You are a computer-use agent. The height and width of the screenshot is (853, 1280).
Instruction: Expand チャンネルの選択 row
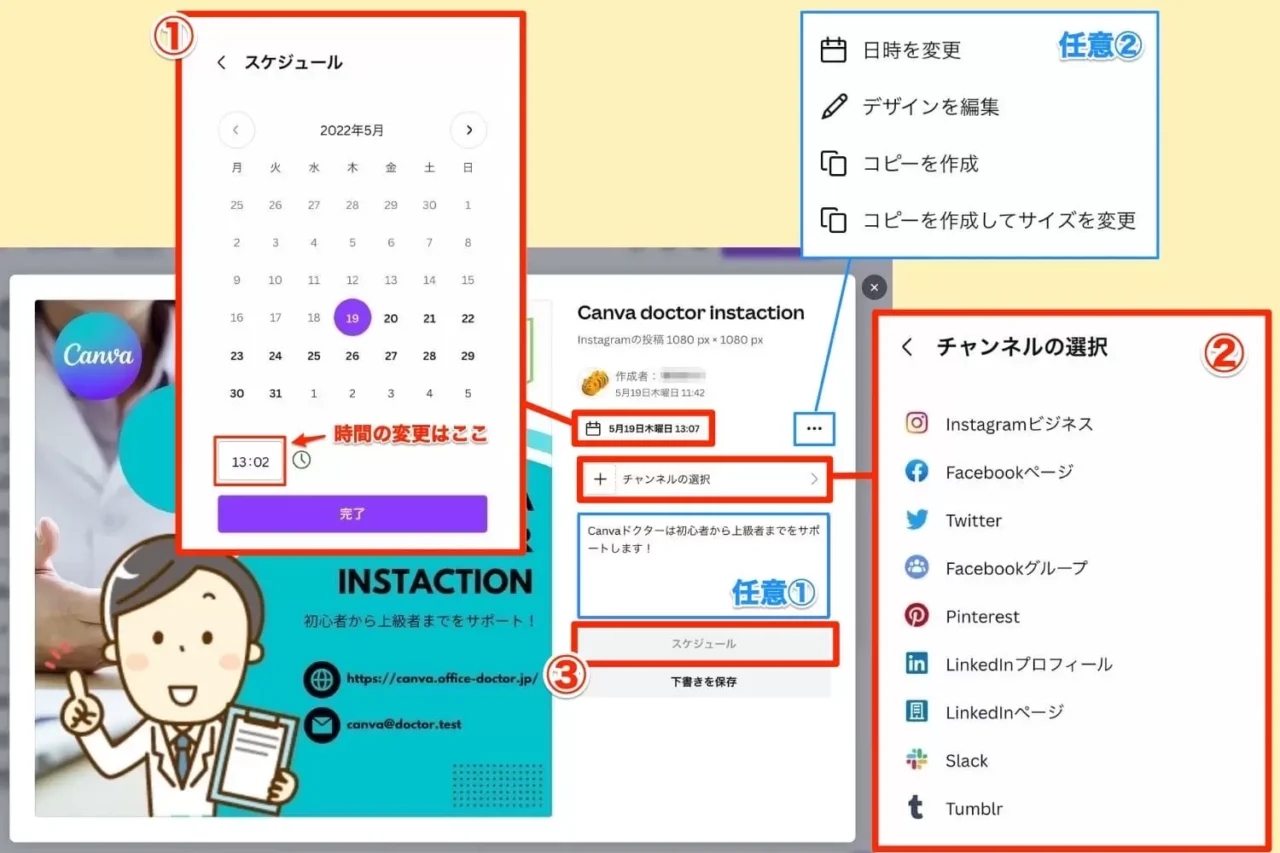tap(705, 479)
